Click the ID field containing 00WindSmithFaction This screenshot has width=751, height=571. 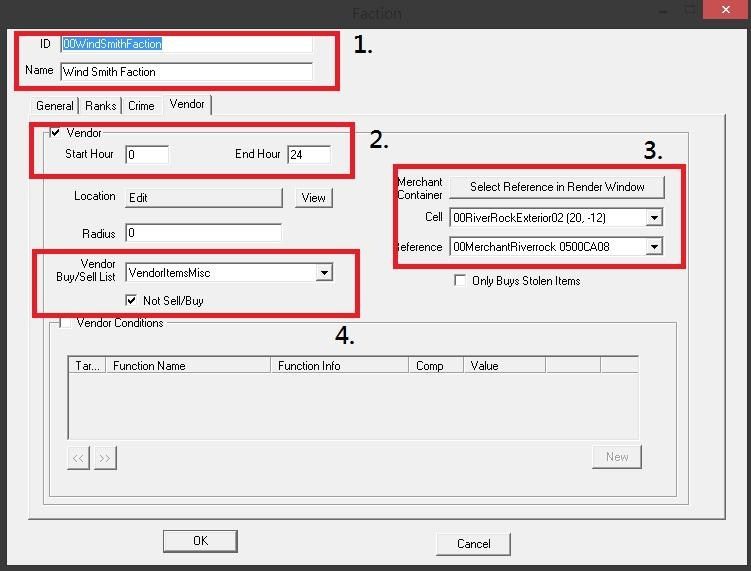click(186, 44)
